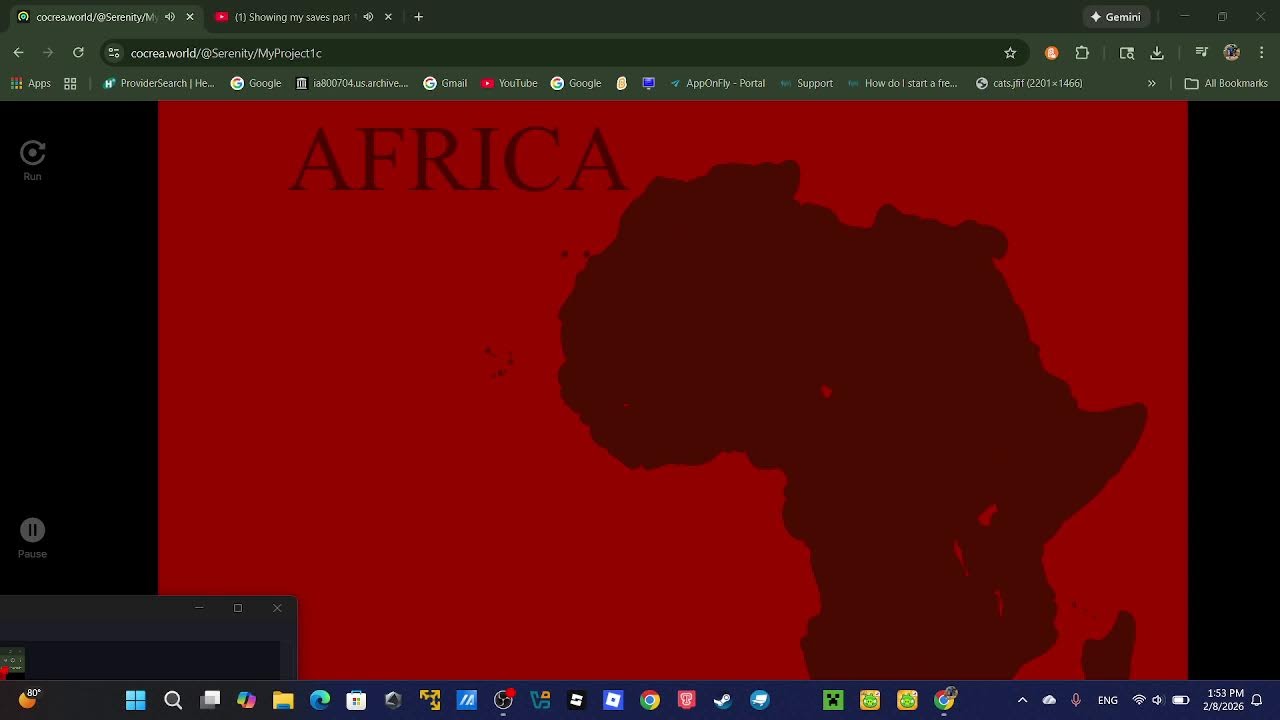Open File Explorer from the taskbar
Image resolution: width=1280 pixels, height=720 pixels.
pyautogui.click(x=283, y=700)
